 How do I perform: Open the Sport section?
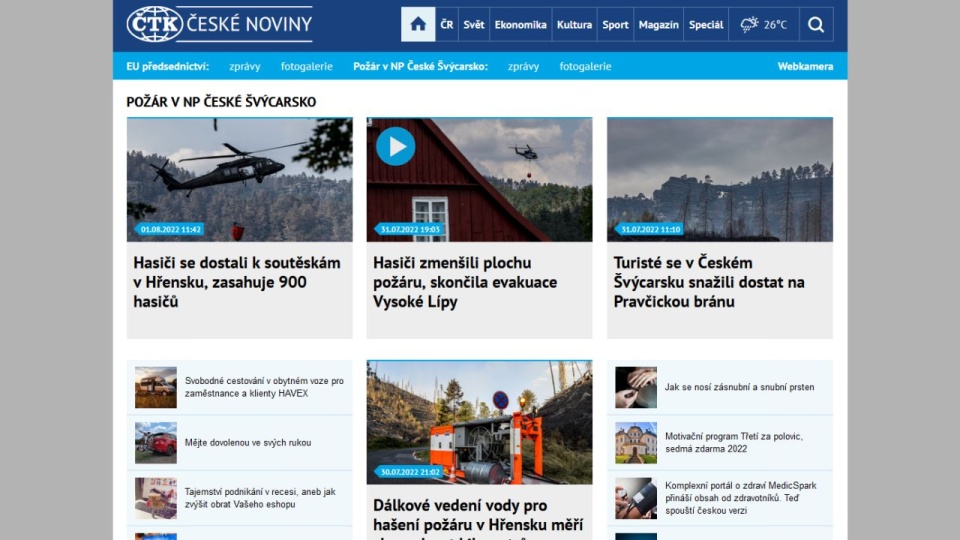click(615, 24)
